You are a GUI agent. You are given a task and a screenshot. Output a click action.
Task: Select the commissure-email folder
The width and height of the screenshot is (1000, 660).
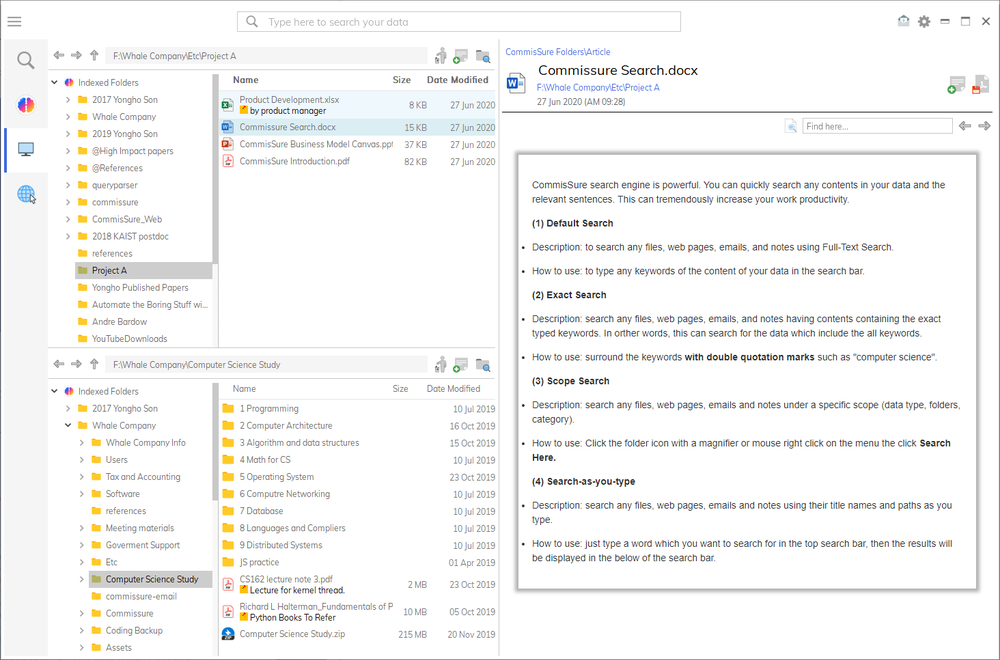141,596
